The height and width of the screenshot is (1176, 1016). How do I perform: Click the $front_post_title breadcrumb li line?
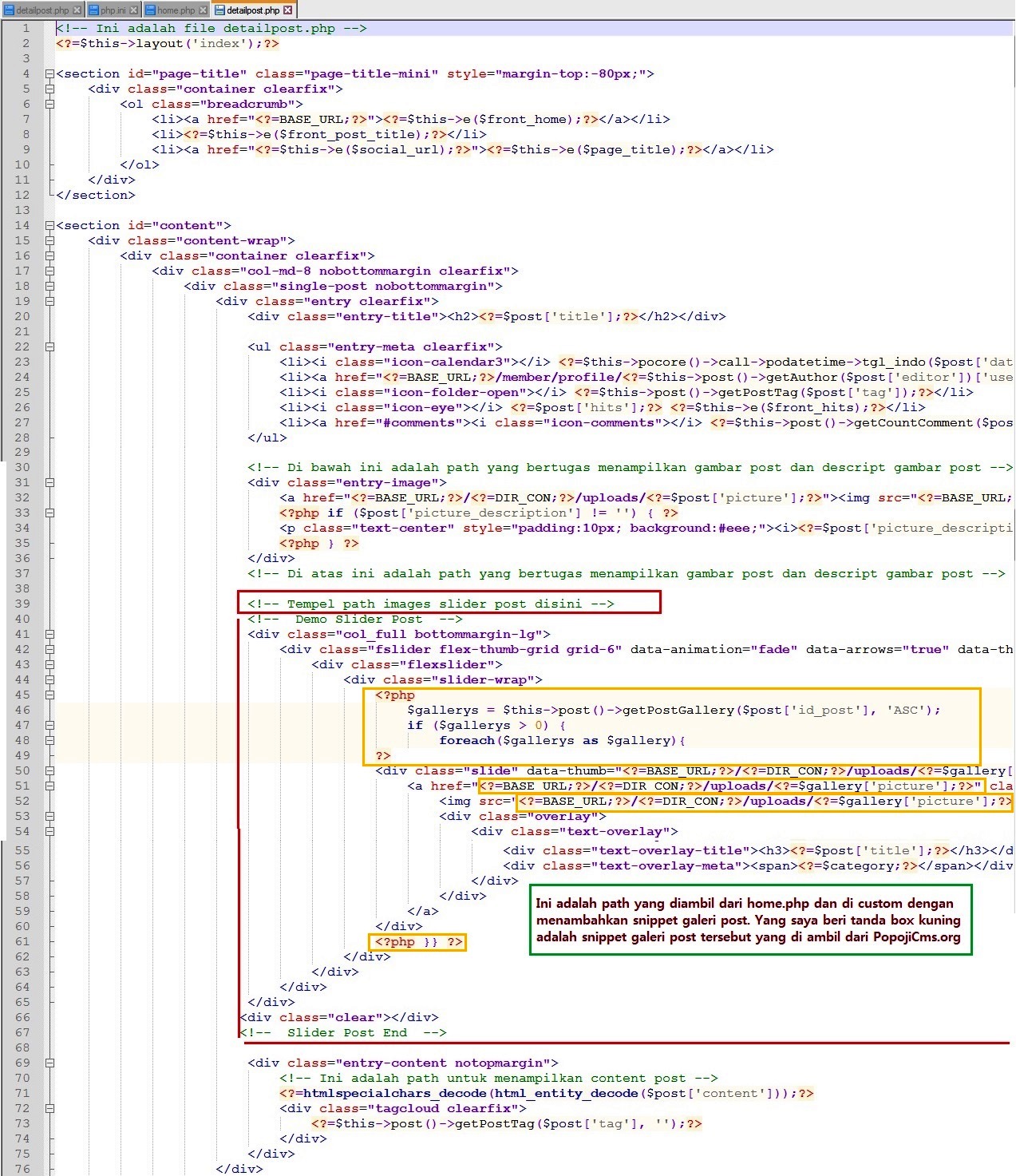tap(319, 134)
